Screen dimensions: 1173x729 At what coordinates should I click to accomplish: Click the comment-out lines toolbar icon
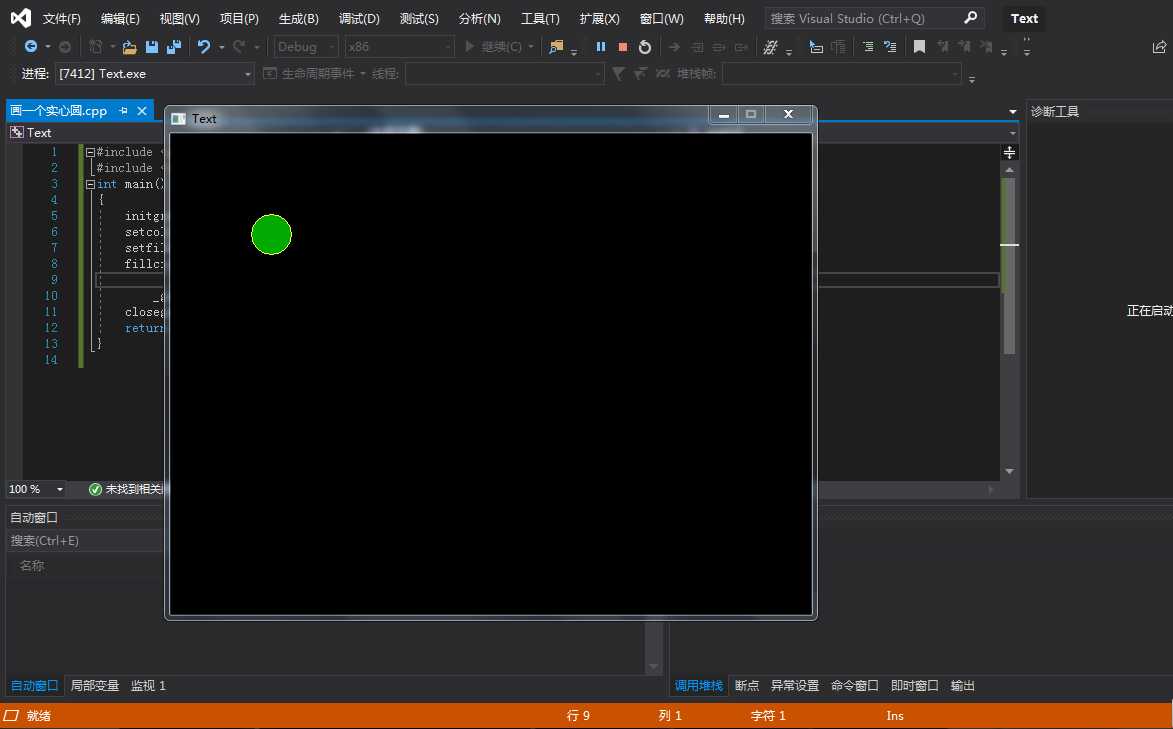click(771, 47)
